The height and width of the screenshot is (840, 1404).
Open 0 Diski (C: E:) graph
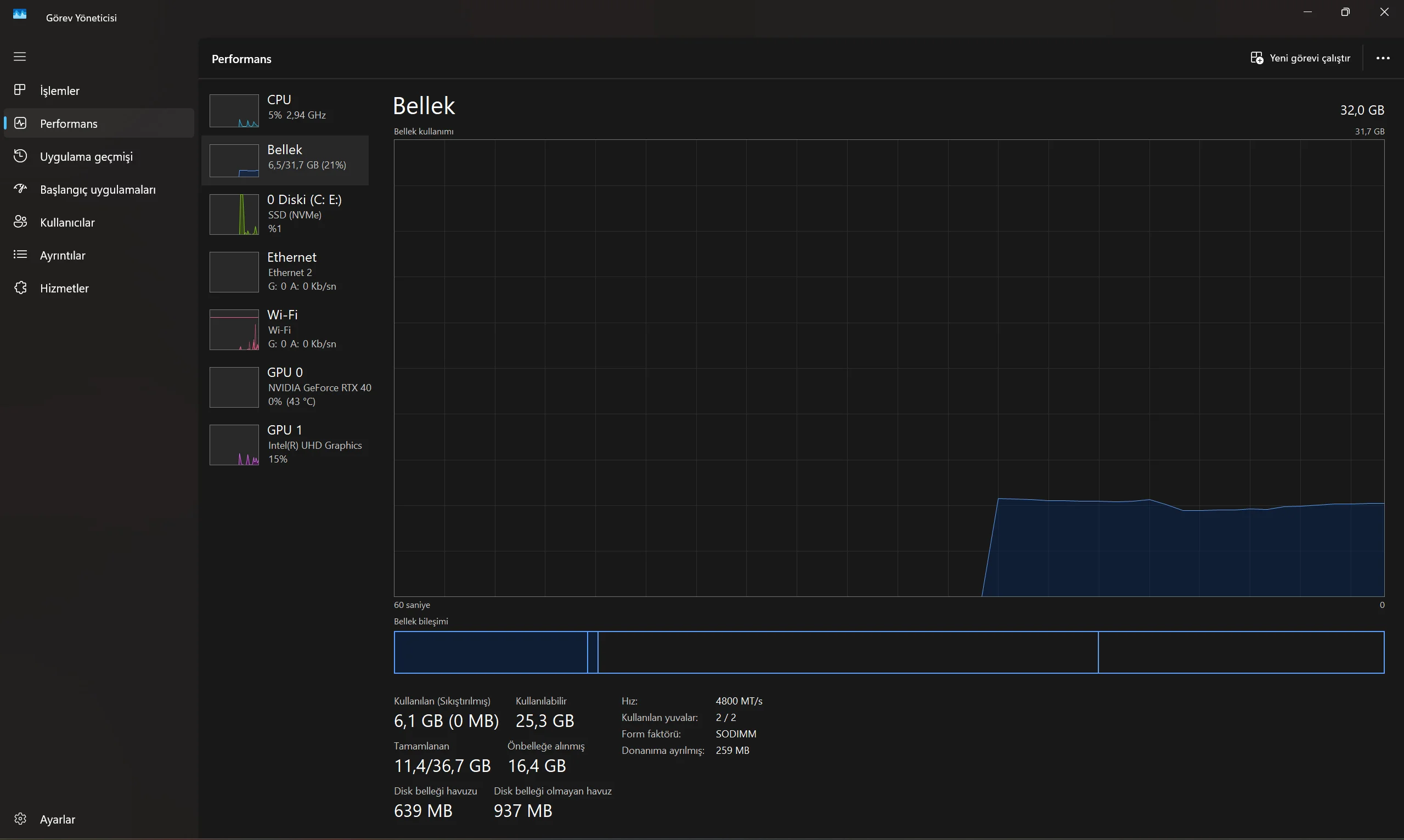234,214
